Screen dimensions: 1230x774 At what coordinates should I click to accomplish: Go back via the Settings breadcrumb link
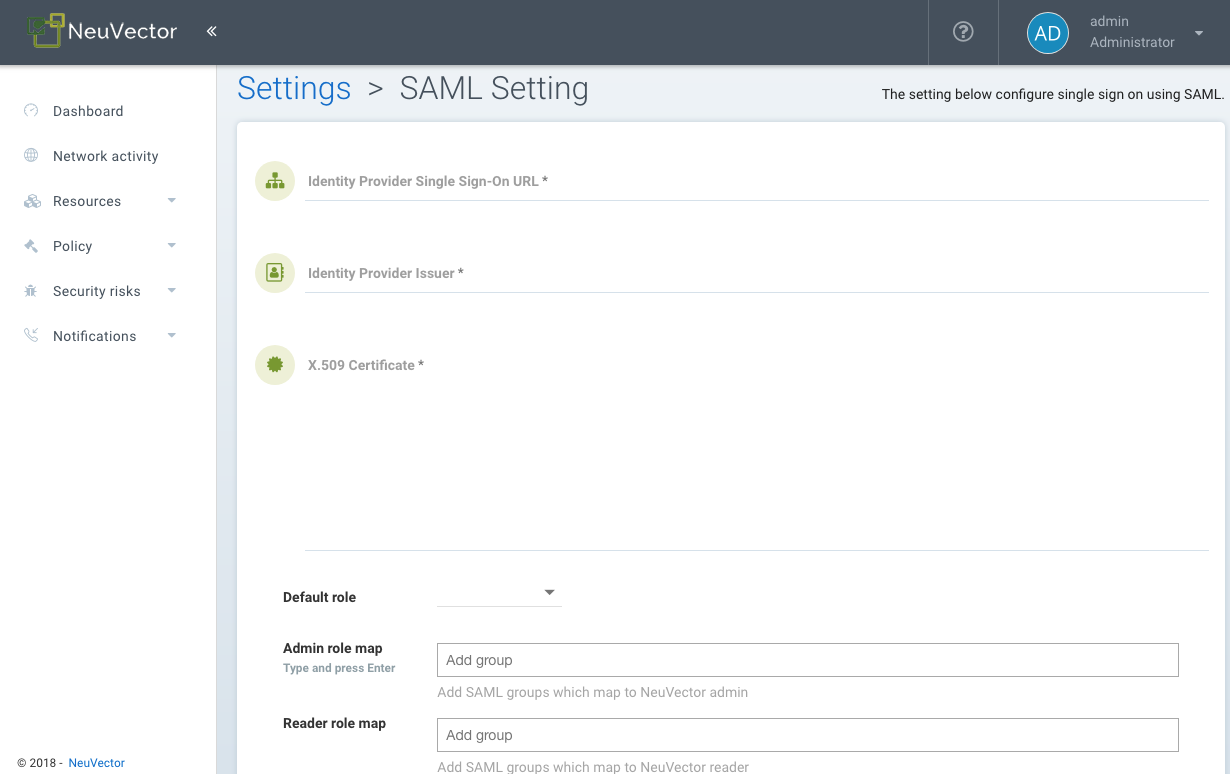[x=293, y=89]
